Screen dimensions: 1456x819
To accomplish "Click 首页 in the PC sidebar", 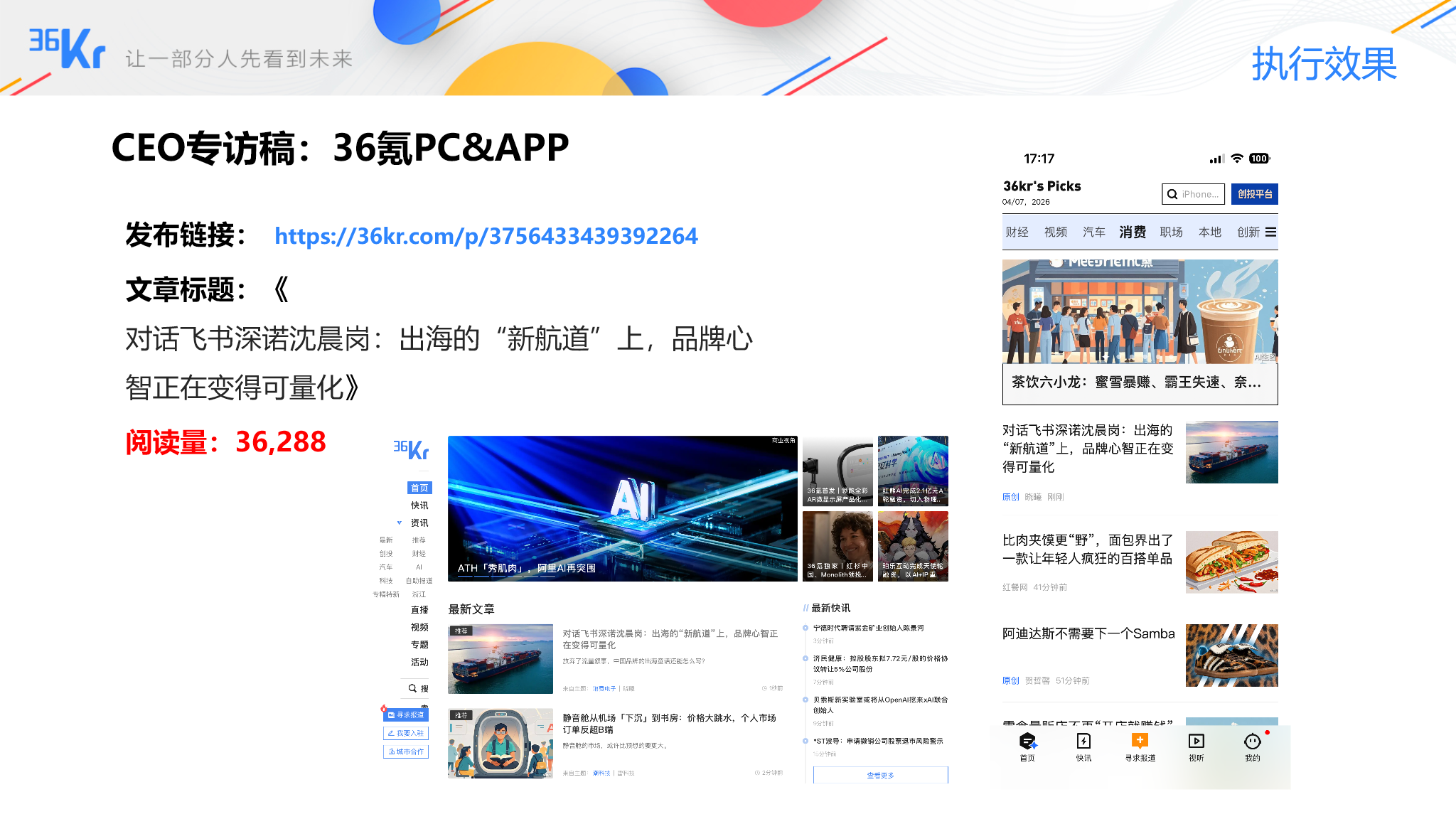I will (419, 488).
